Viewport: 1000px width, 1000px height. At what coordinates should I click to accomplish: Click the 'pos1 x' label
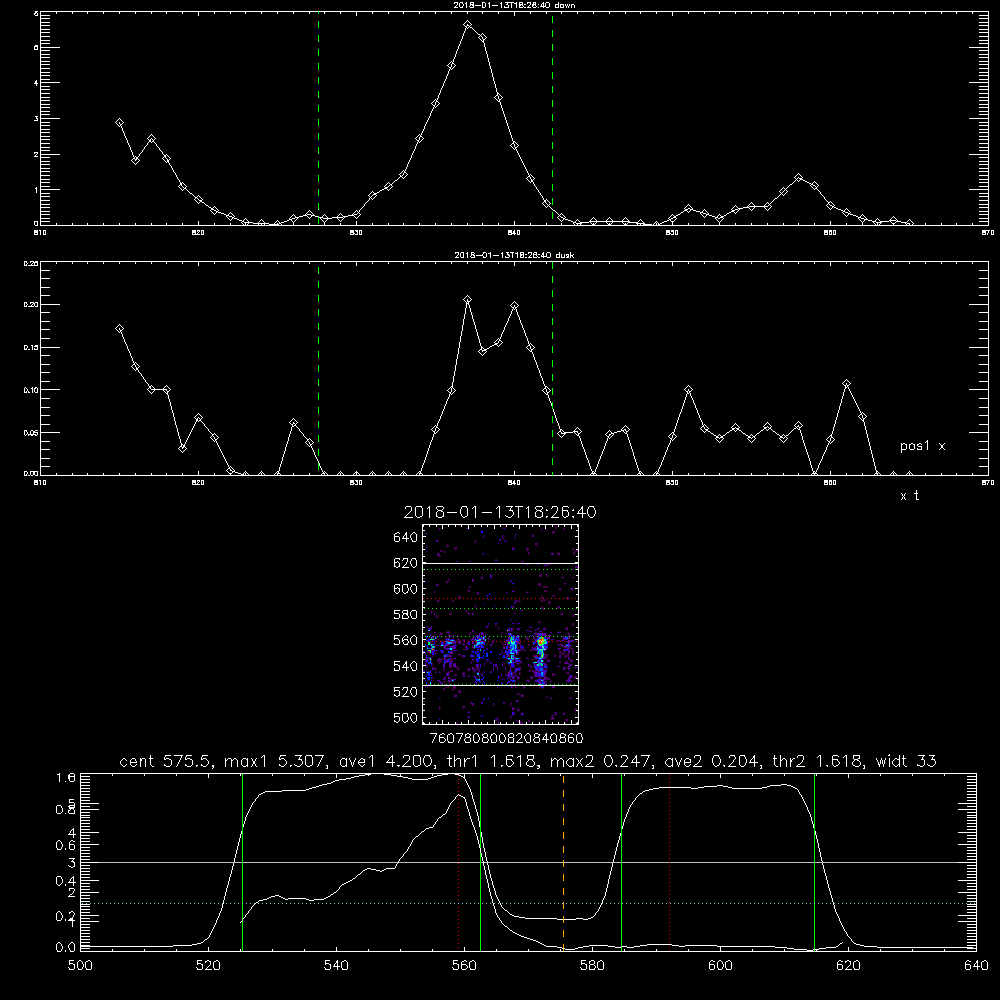coord(922,446)
